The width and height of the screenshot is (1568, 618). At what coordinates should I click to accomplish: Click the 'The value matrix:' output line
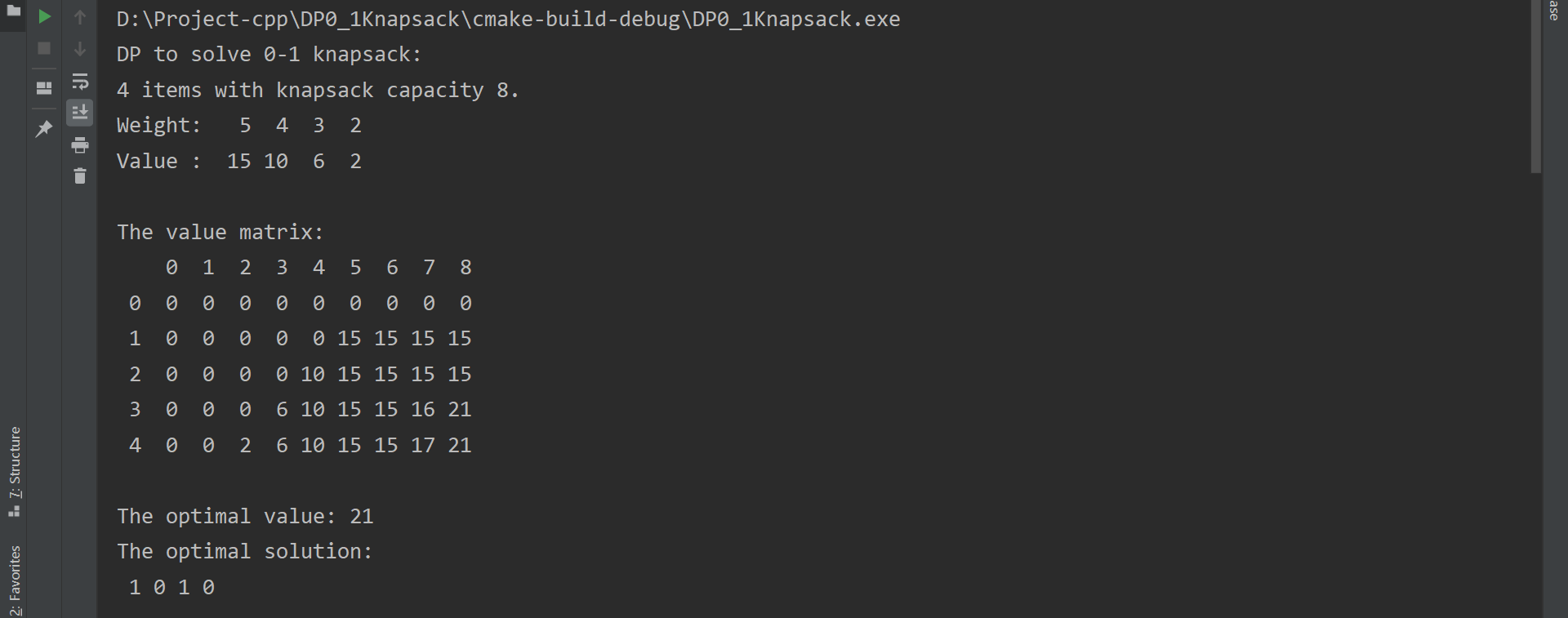pyautogui.click(x=220, y=232)
